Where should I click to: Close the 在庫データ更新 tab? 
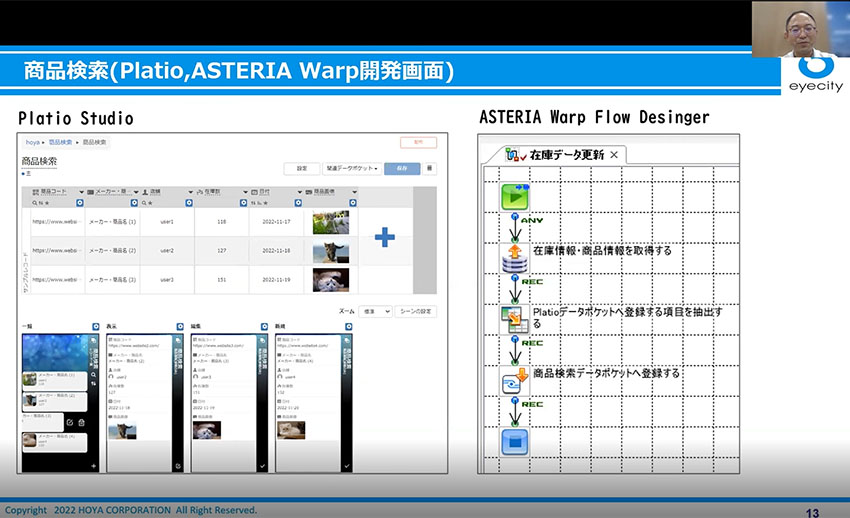(x=614, y=155)
